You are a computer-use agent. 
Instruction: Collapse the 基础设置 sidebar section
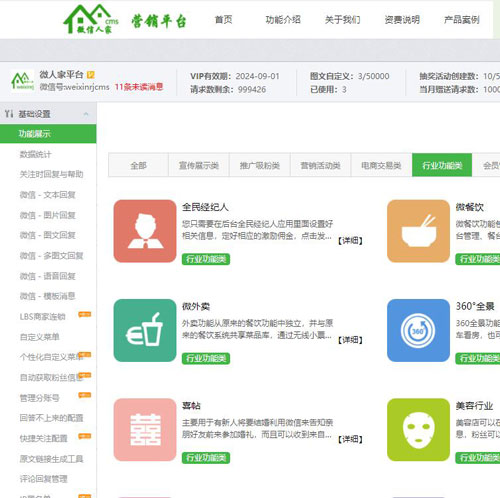coord(86,114)
